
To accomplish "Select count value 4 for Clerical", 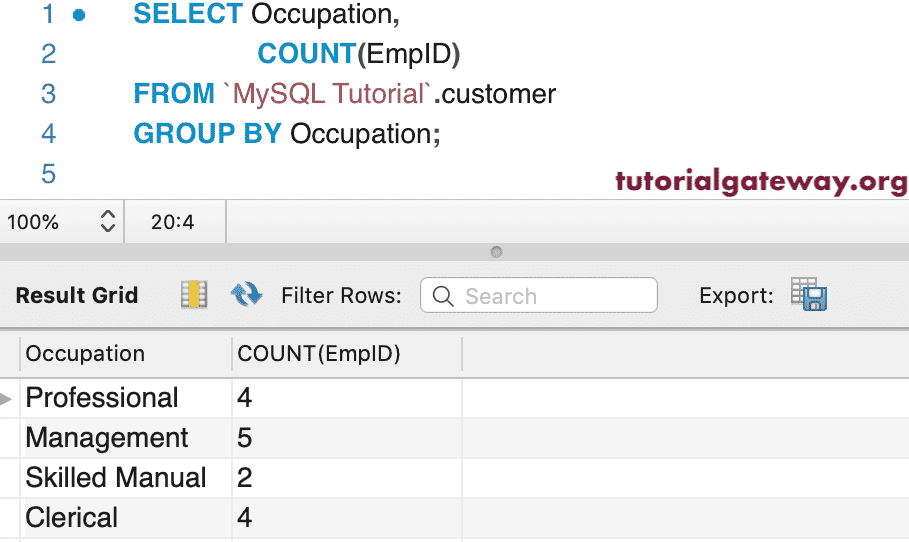I will (x=347, y=518).
